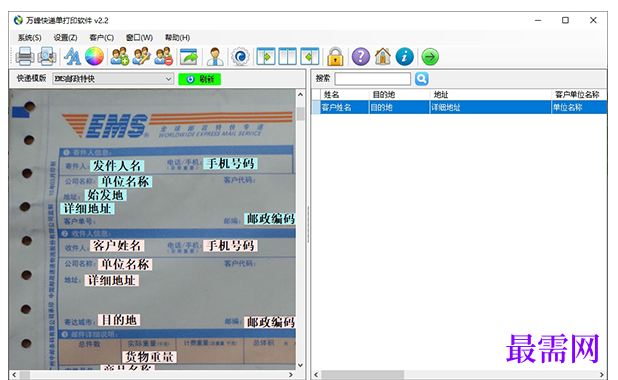Click template horizontal scrollbar right arrow
The width and height of the screenshot is (618, 380).
coord(291,374)
